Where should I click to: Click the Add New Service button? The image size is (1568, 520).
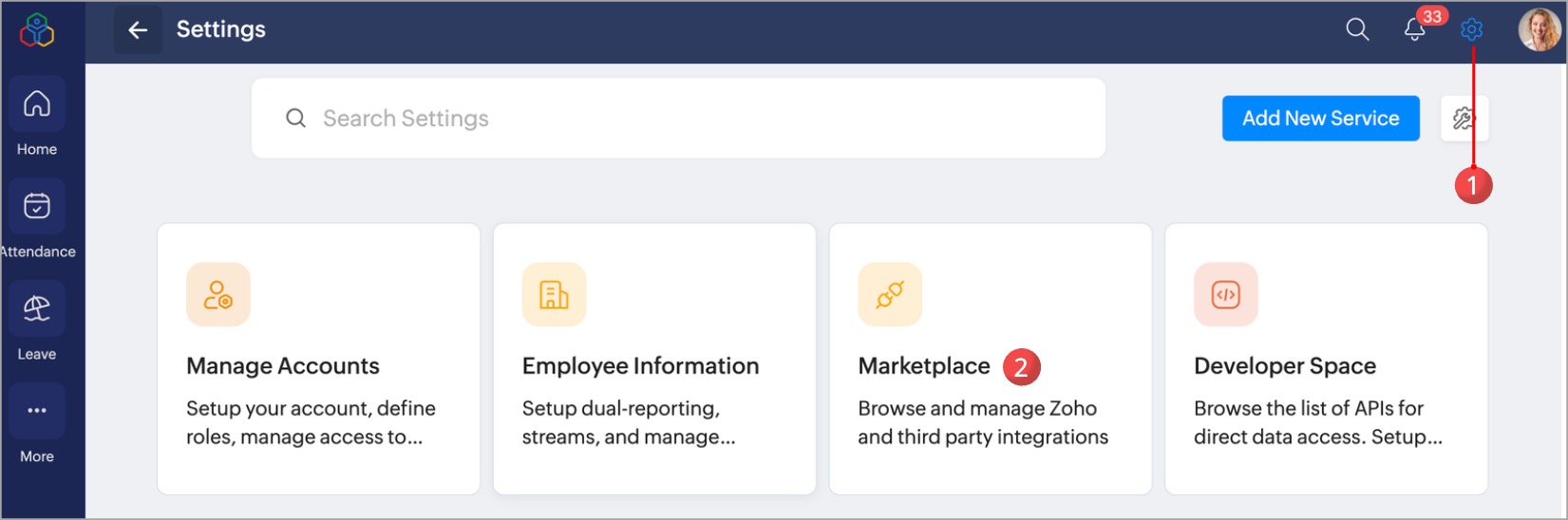(1320, 119)
